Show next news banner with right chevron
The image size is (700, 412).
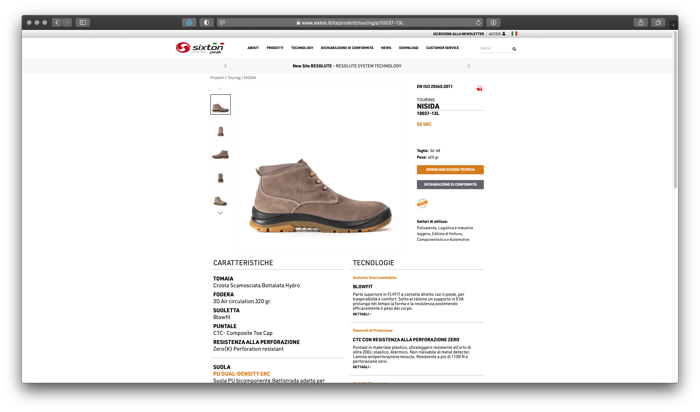coord(468,66)
